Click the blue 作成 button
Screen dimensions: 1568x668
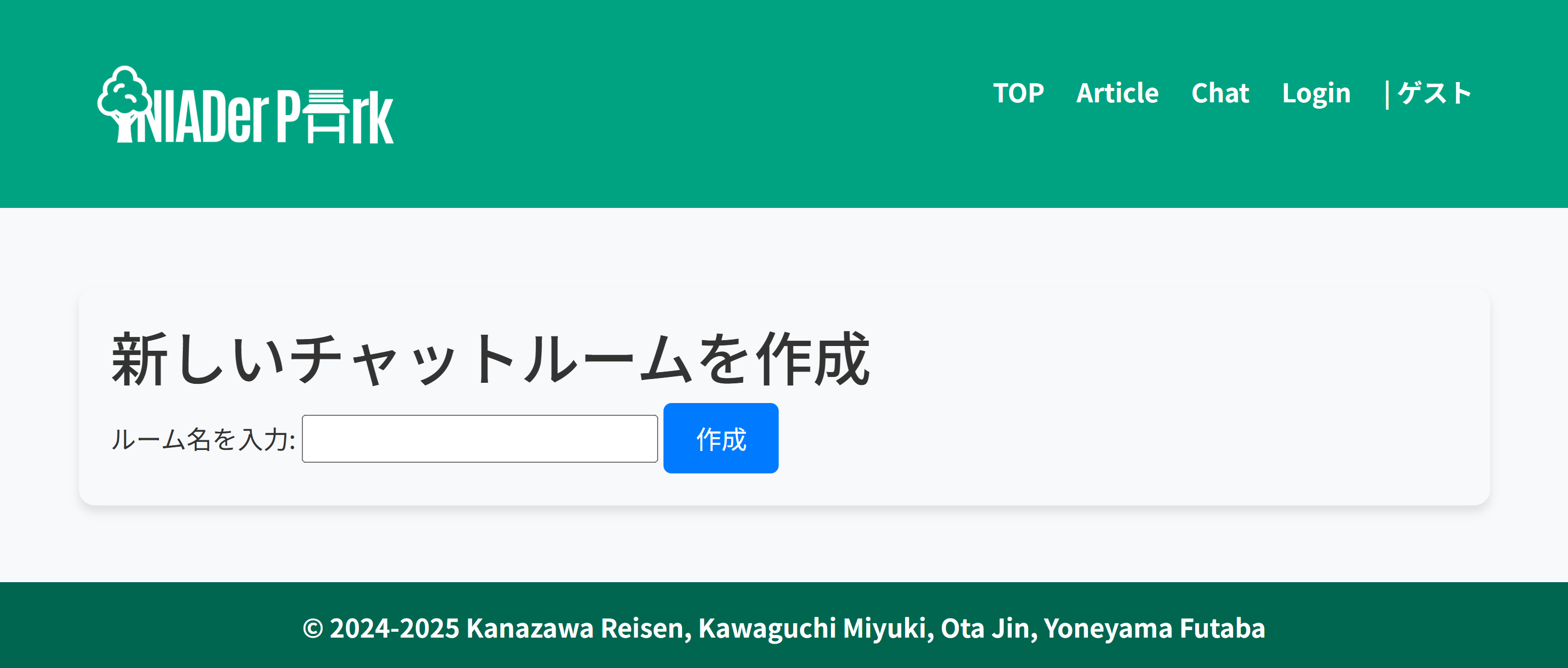tap(721, 438)
